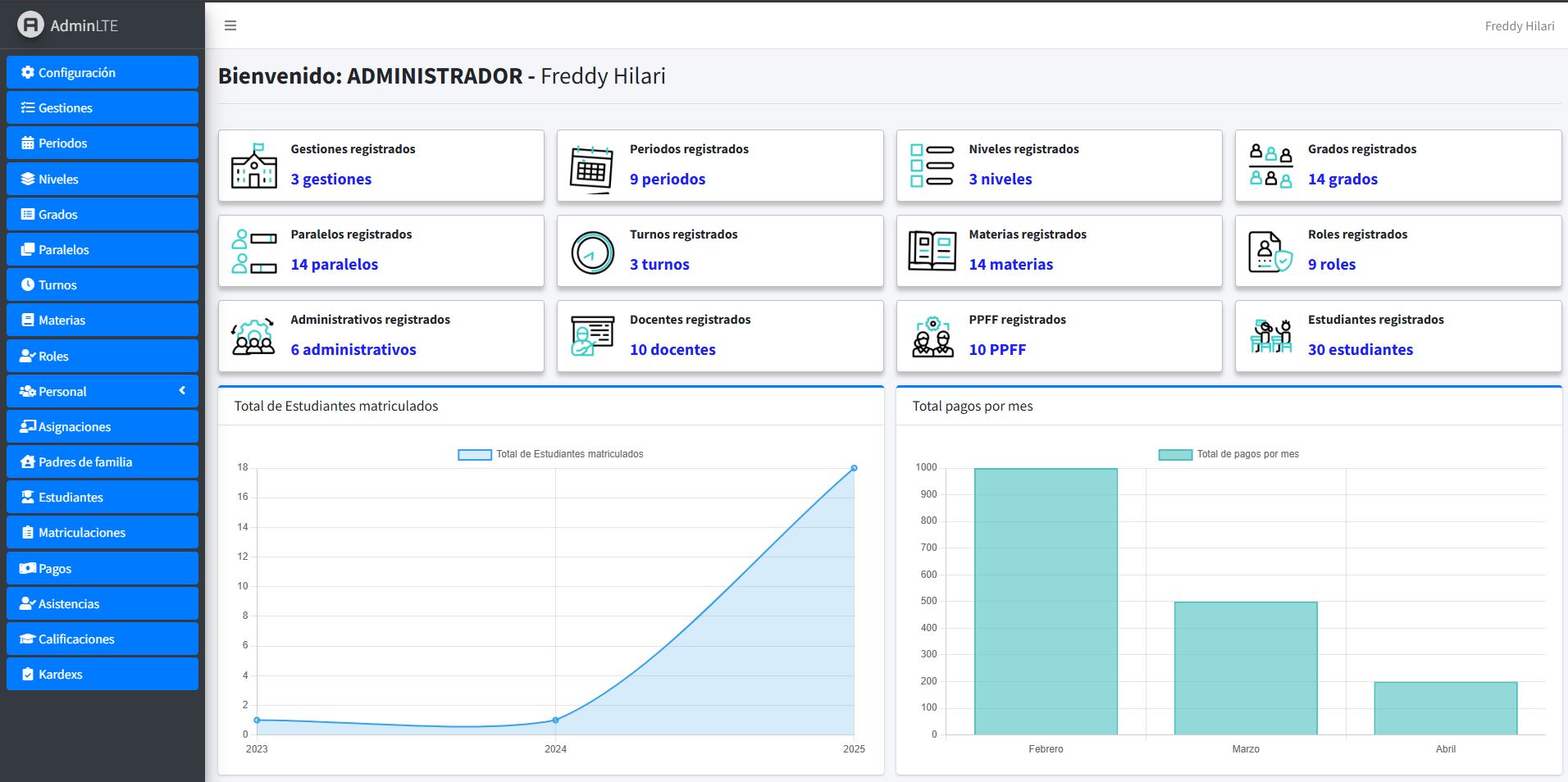Click the gear team icon for administrativos
1568x782 pixels.
point(253,337)
